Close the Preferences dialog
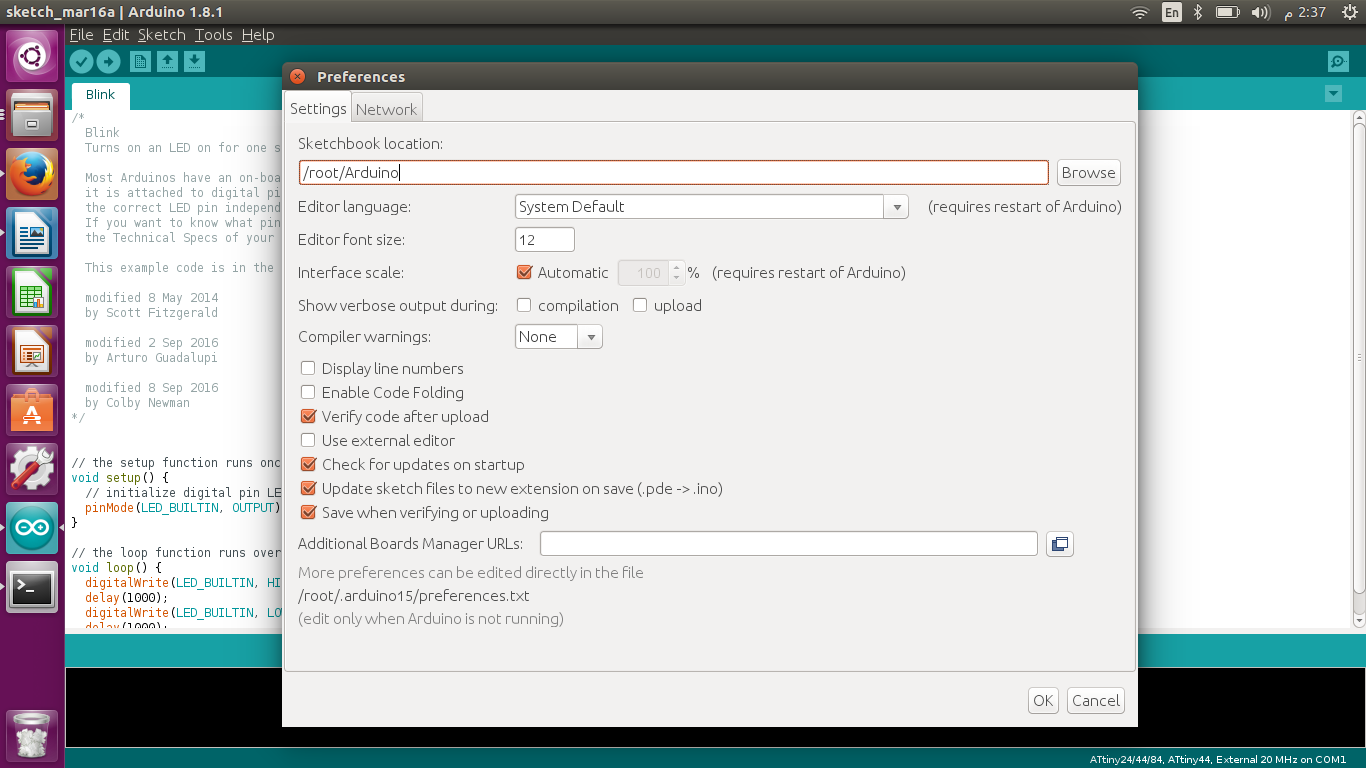The width and height of the screenshot is (1366, 768). [297, 77]
